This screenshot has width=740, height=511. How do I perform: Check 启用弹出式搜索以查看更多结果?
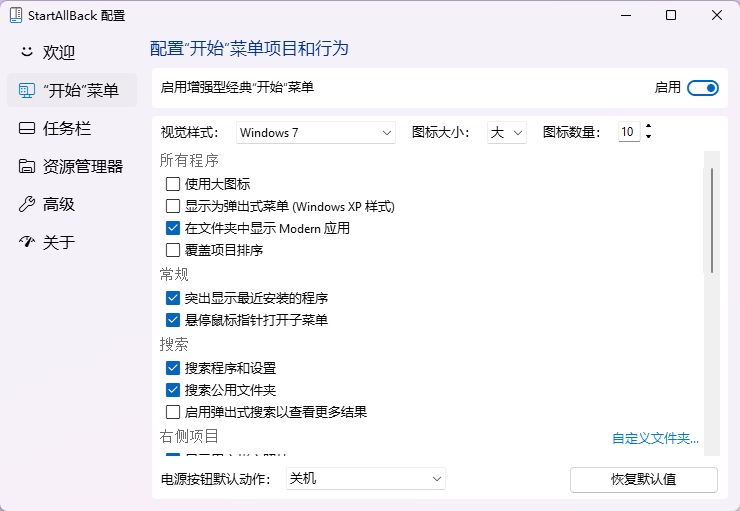pos(173,412)
